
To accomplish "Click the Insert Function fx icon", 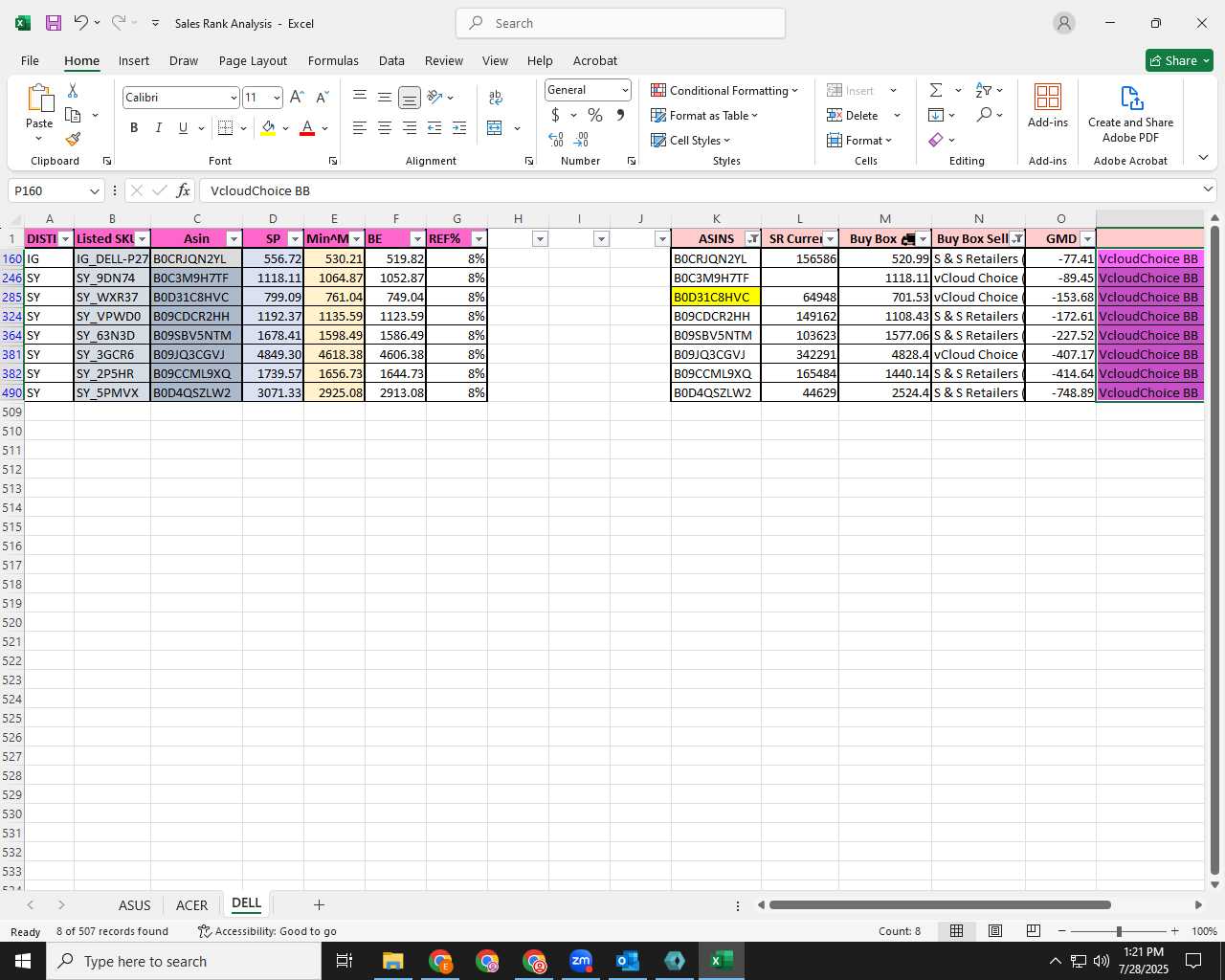I will coord(184,190).
